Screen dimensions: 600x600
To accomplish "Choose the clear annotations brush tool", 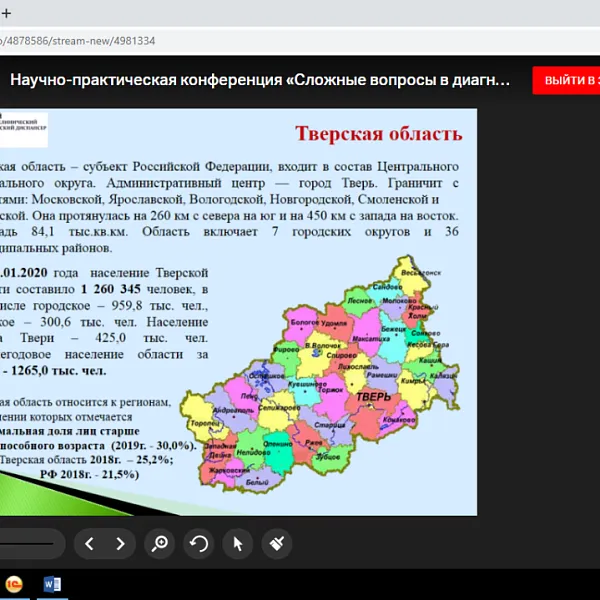I will click(277, 543).
